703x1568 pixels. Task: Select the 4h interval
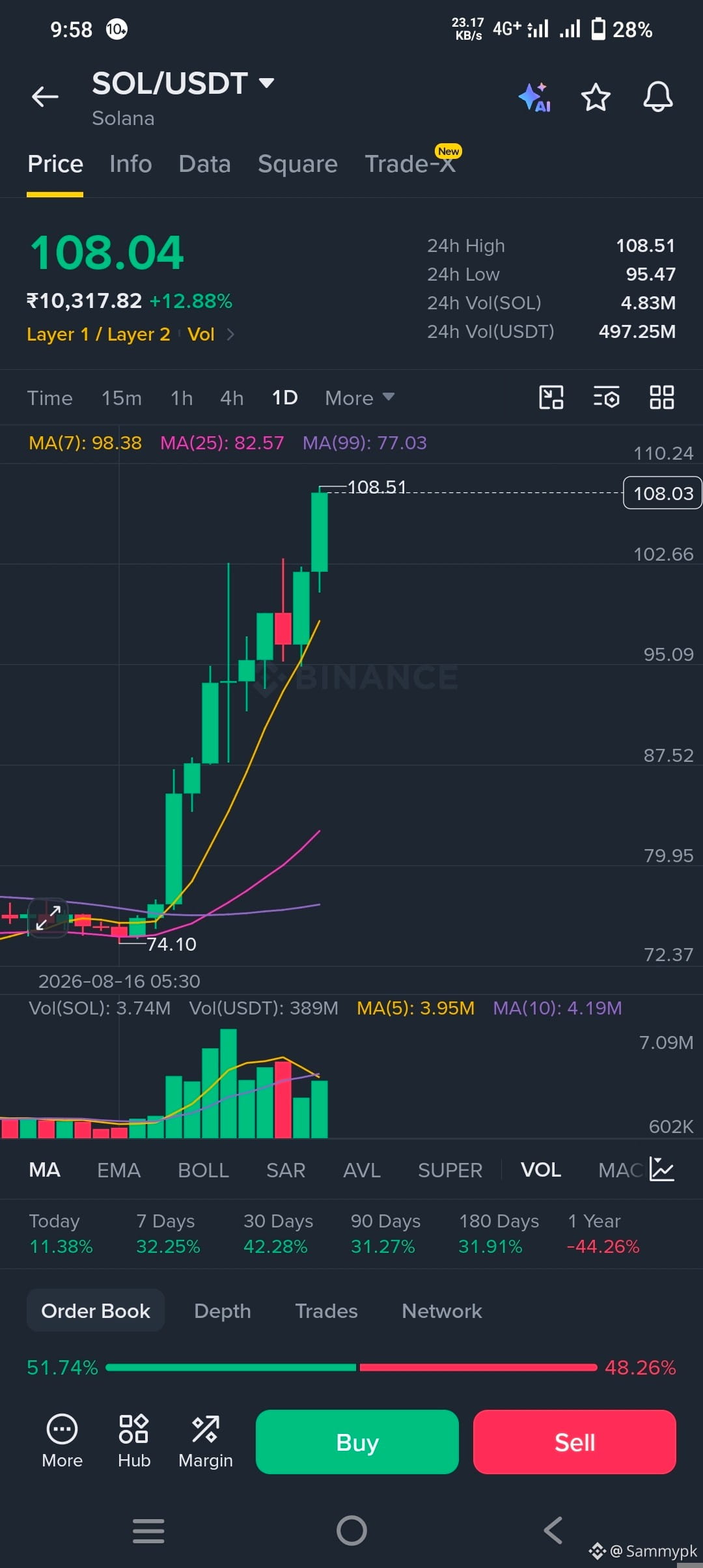pyautogui.click(x=232, y=398)
